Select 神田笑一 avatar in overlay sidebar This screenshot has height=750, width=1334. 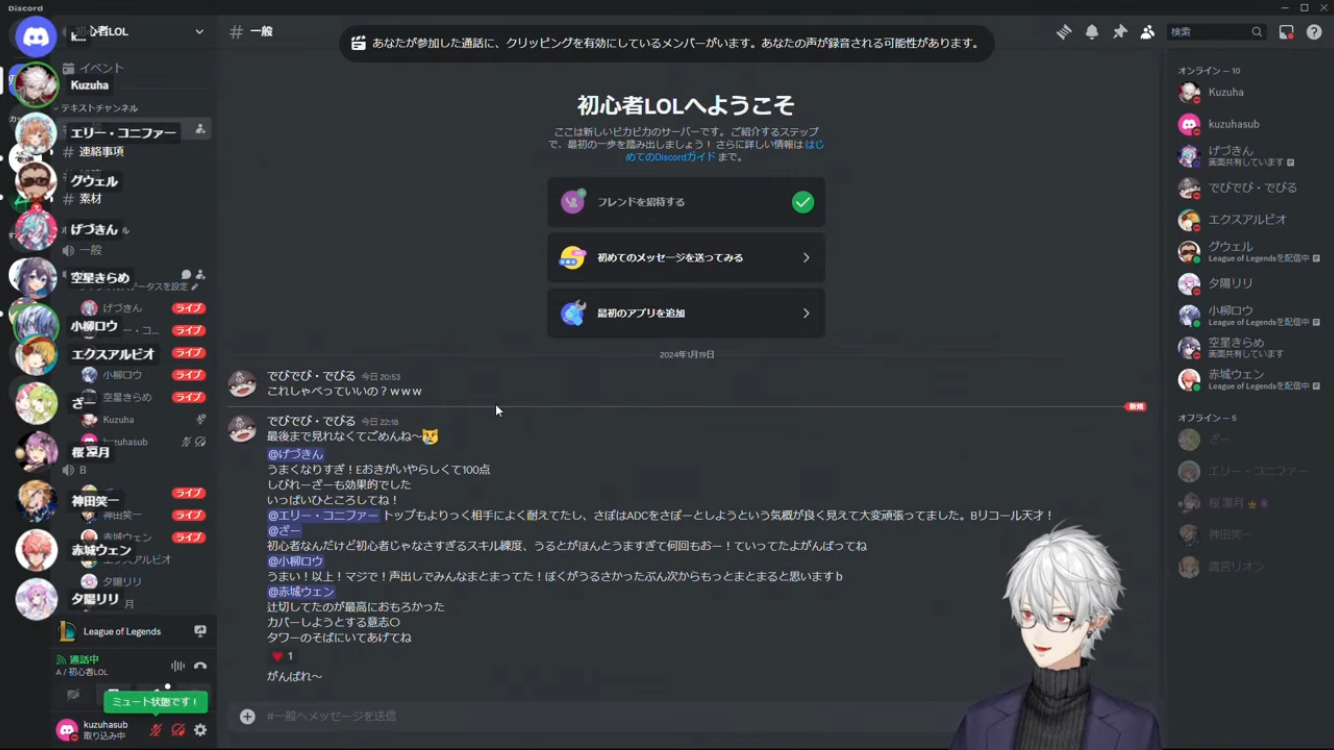click(36, 501)
